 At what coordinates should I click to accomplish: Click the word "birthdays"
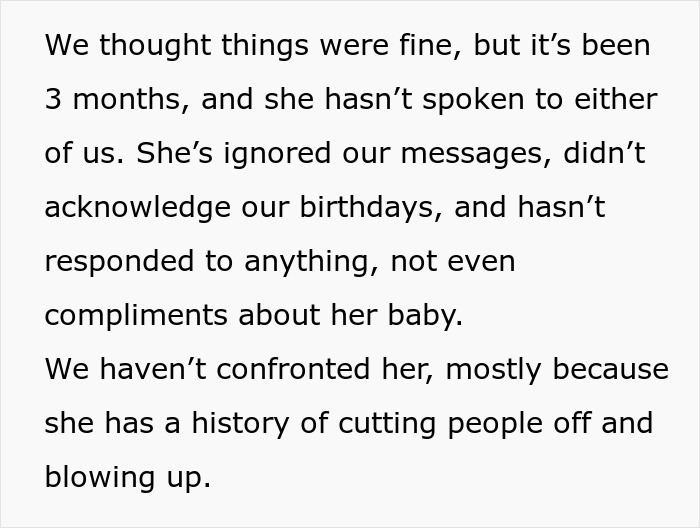coord(366,208)
